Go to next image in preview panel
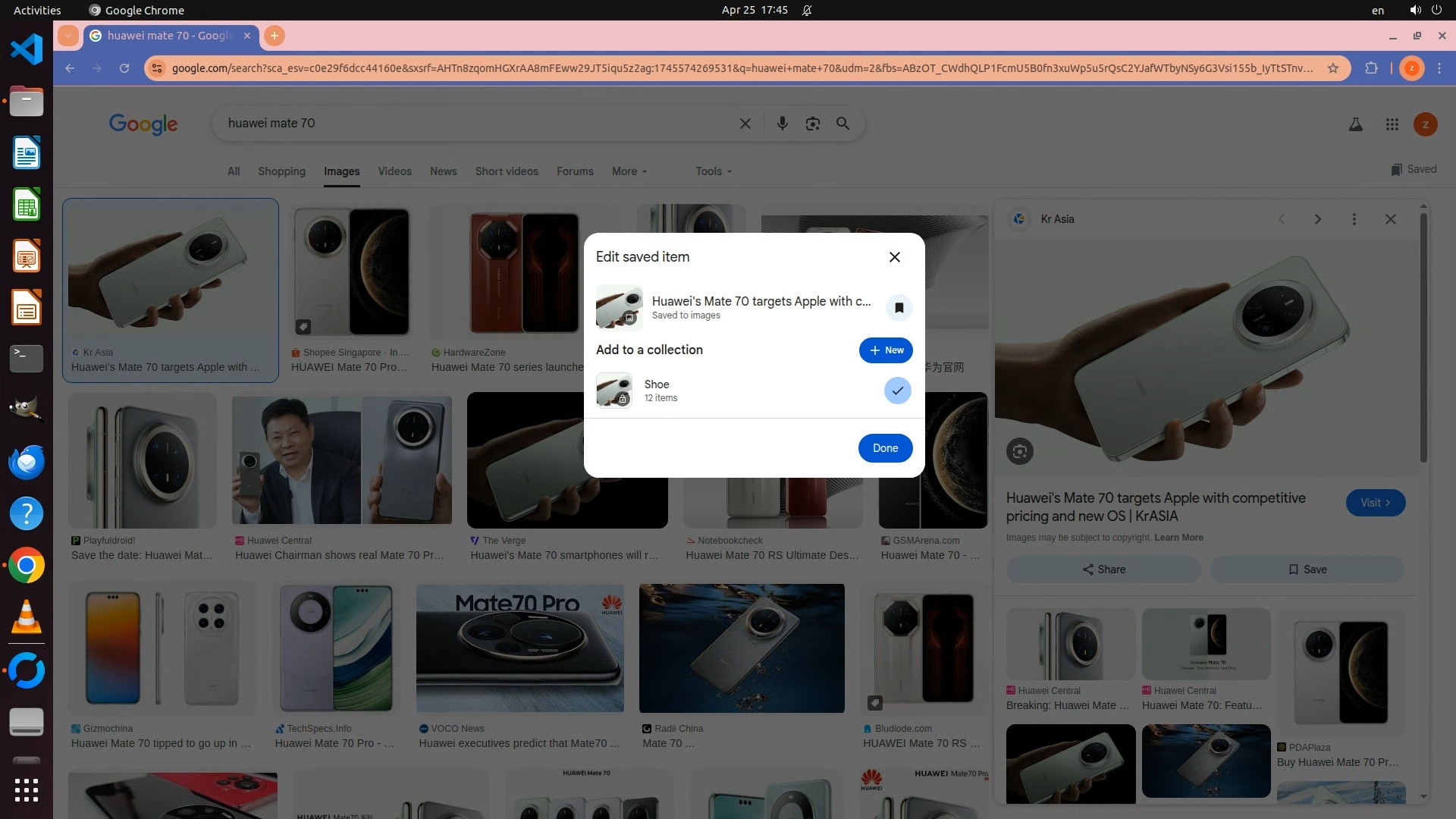 coord(1317,219)
